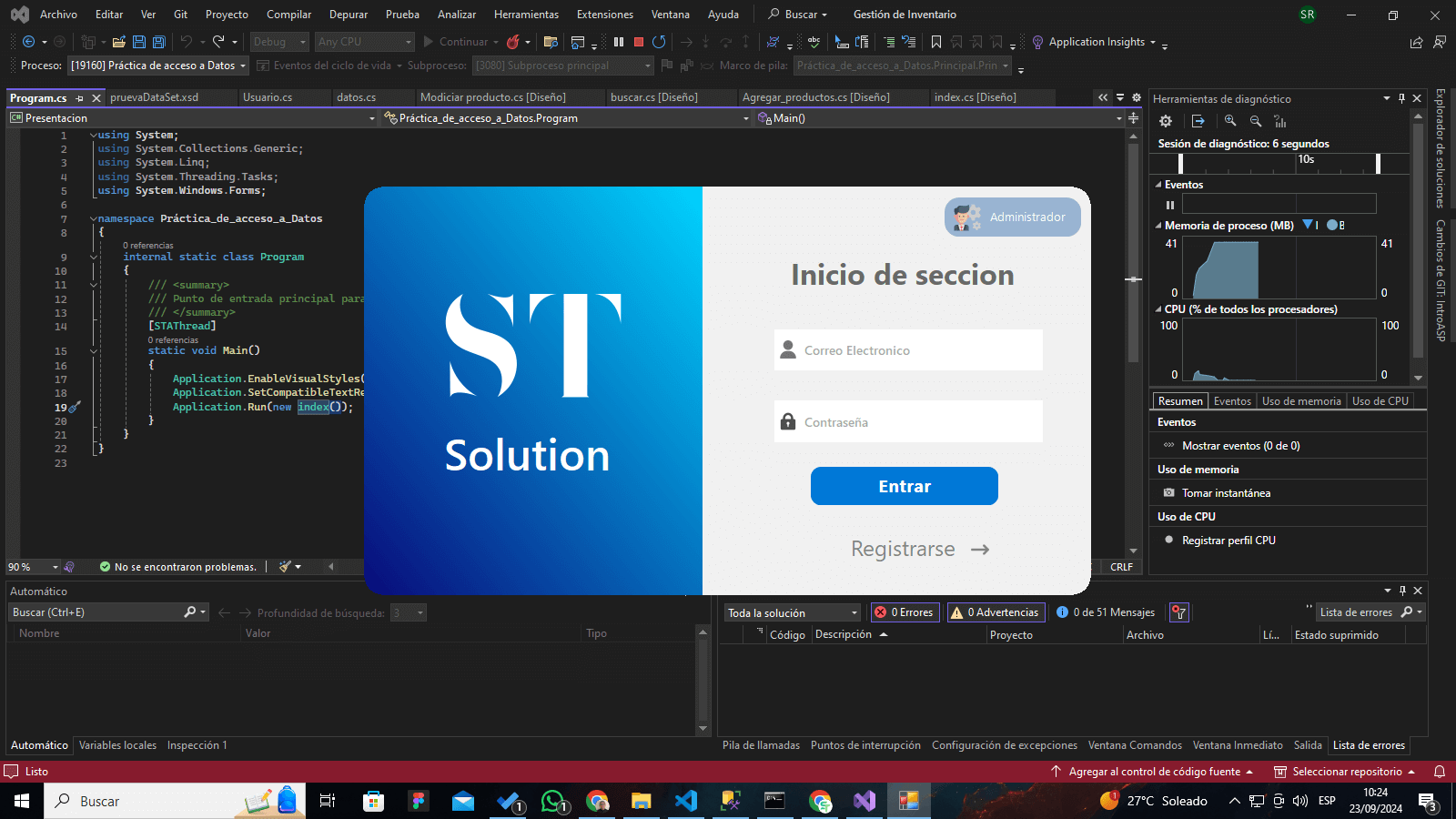Screen dimensions: 1456x819
Task: Click the Entrar login button
Action: [x=905, y=486]
